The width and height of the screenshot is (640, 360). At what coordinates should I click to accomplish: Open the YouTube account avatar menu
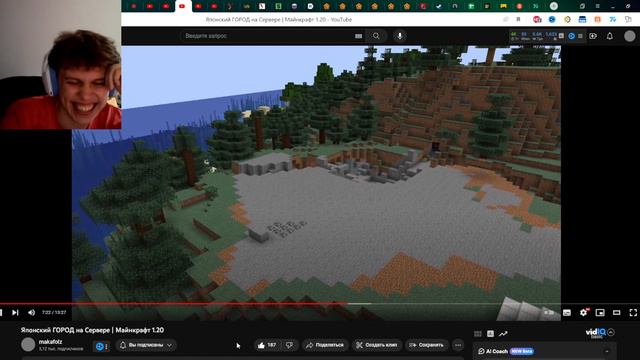click(630, 36)
